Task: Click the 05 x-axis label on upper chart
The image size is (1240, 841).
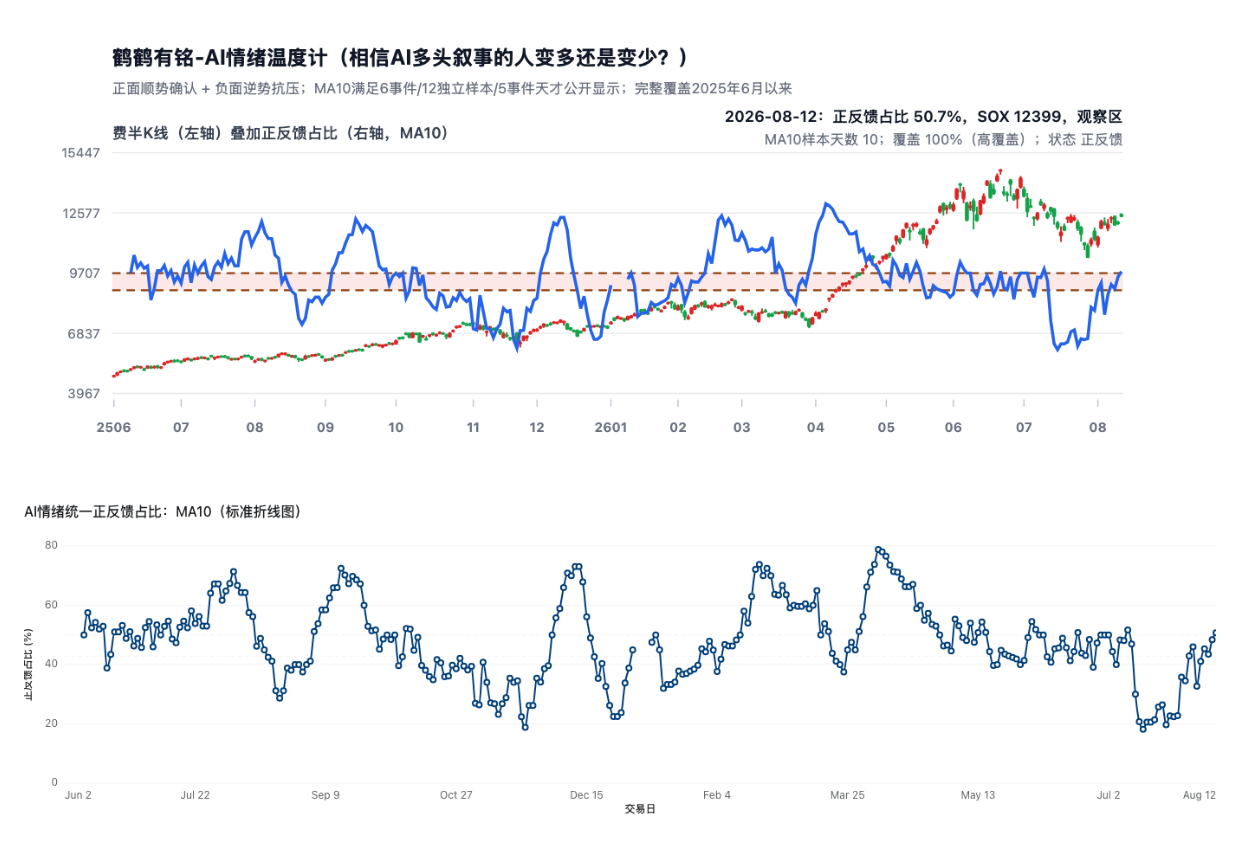Action: coord(886,427)
